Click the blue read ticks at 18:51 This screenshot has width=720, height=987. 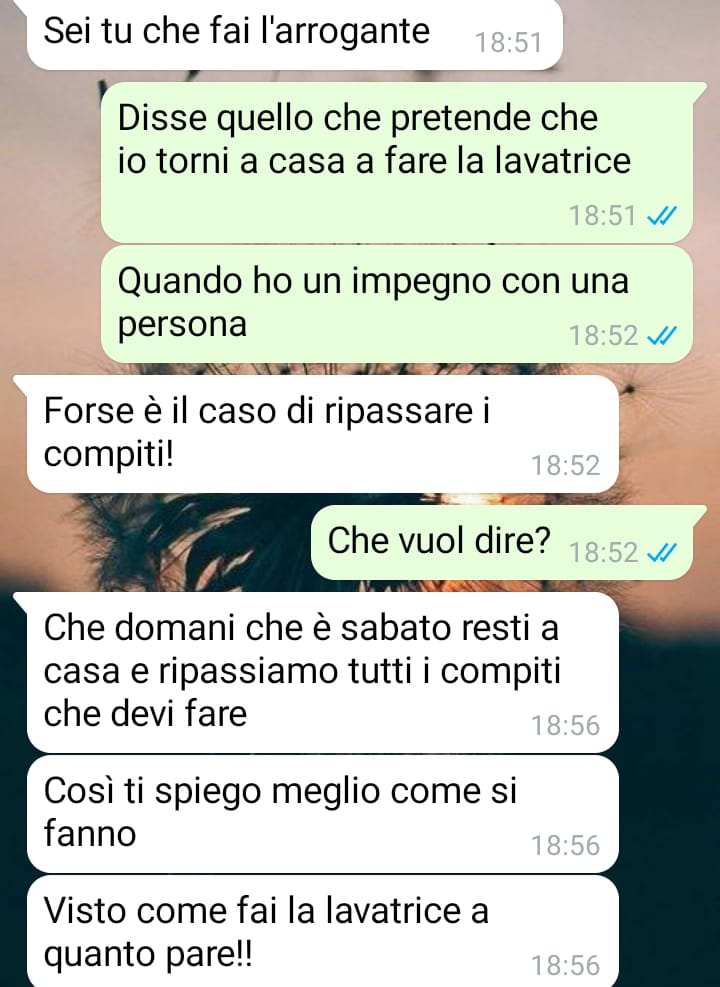tap(663, 216)
